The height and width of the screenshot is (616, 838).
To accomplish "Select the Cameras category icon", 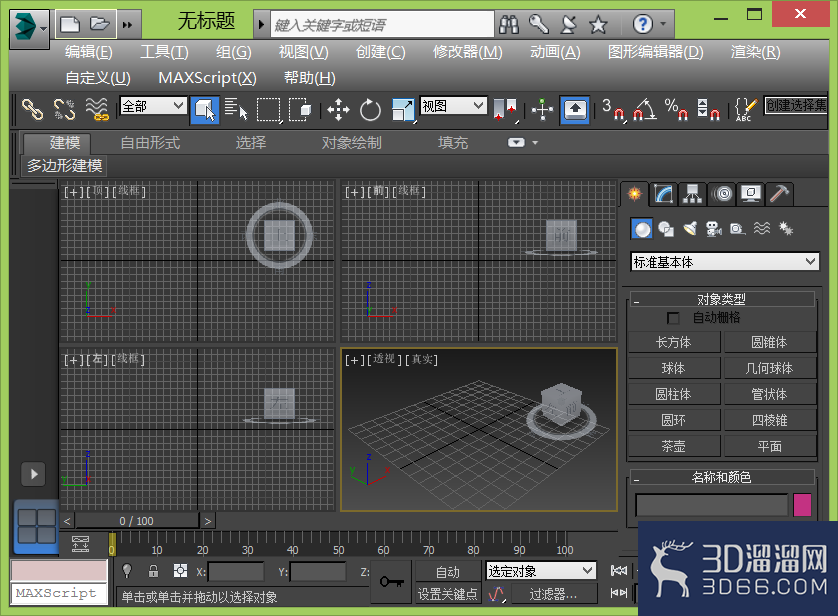I will coord(713,229).
